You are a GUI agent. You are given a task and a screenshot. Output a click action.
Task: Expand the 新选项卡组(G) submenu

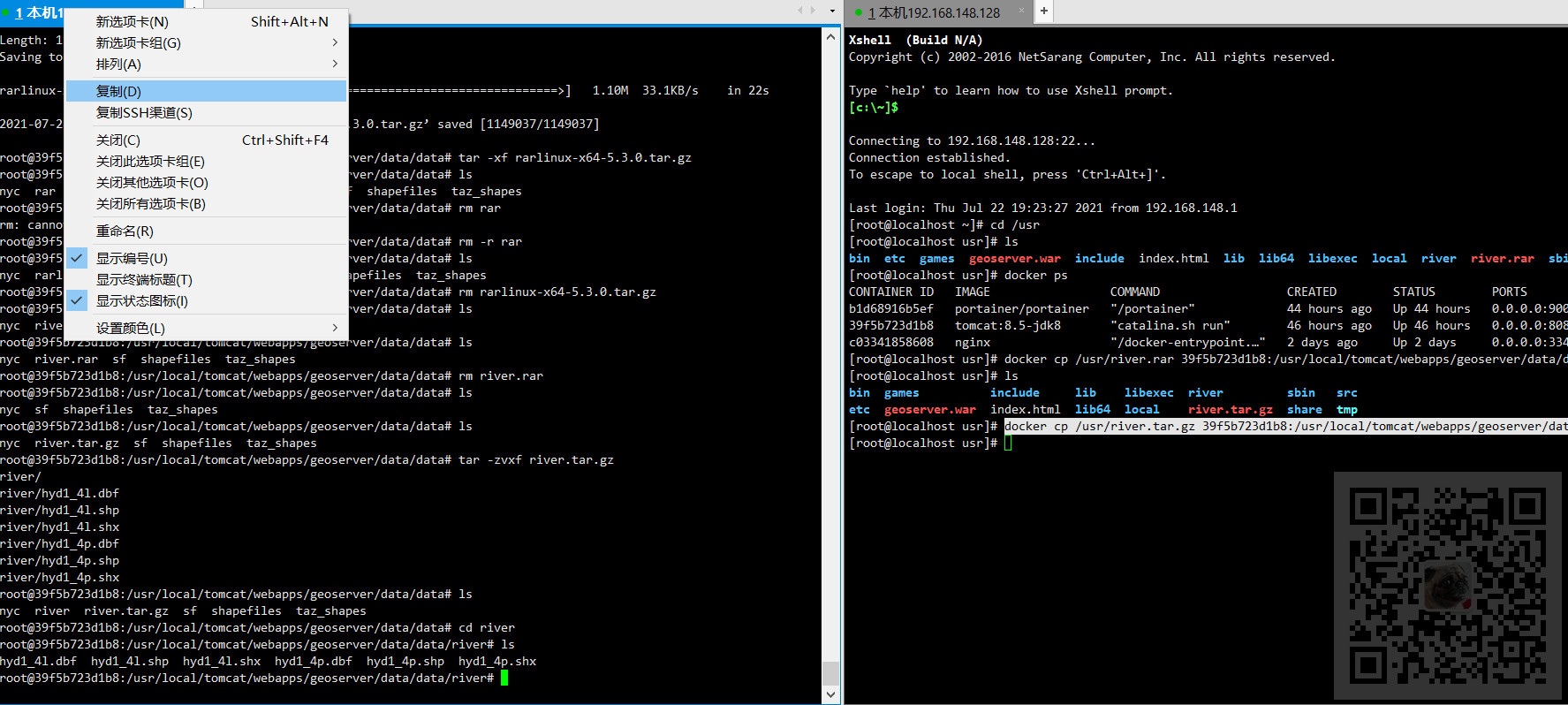pos(207,42)
